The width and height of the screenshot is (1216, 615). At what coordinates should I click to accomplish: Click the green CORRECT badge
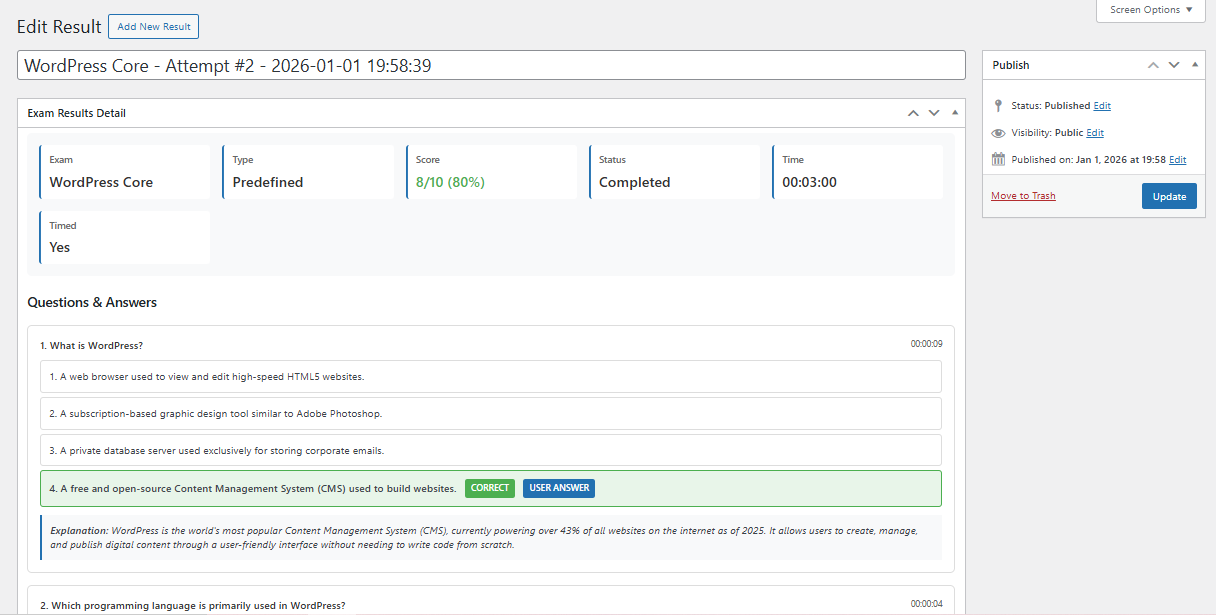(x=490, y=488)
